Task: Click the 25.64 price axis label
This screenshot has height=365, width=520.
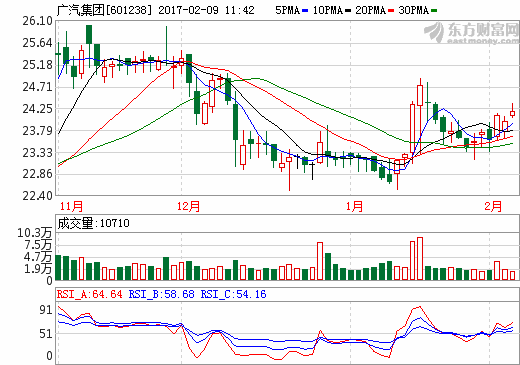Action: [38, 43]
